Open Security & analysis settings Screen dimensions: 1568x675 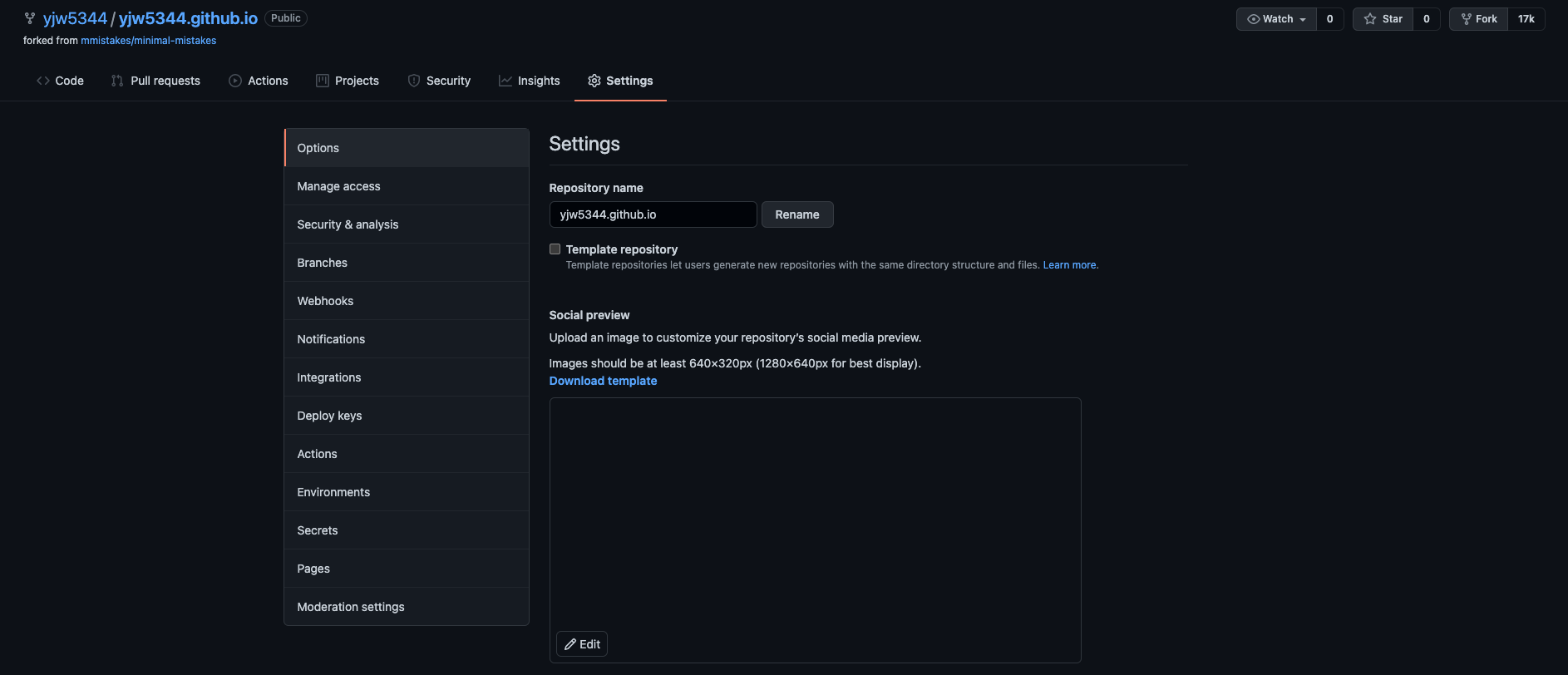point(407,224)
